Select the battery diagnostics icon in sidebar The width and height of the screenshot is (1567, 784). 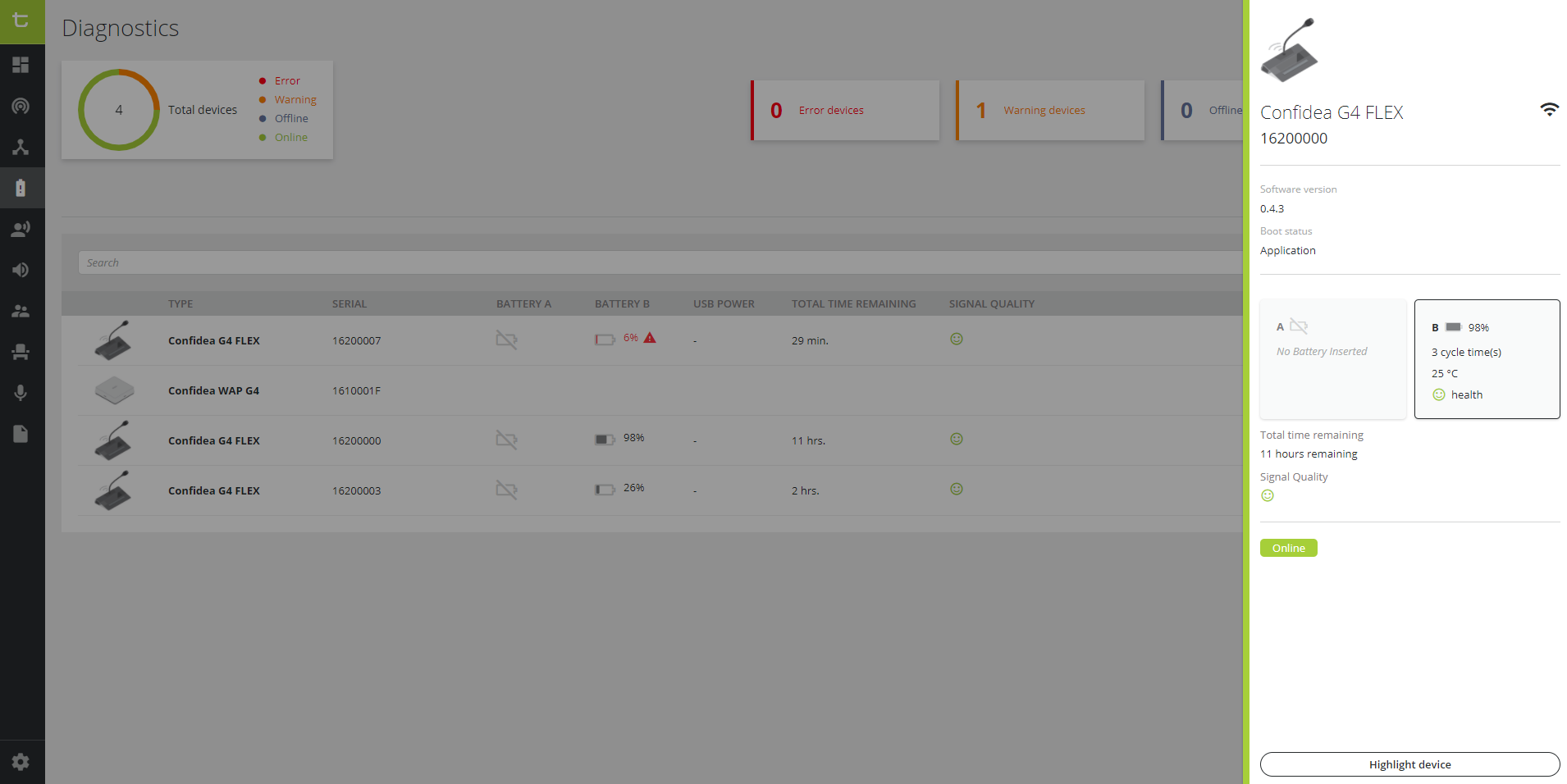pos(21,188)
